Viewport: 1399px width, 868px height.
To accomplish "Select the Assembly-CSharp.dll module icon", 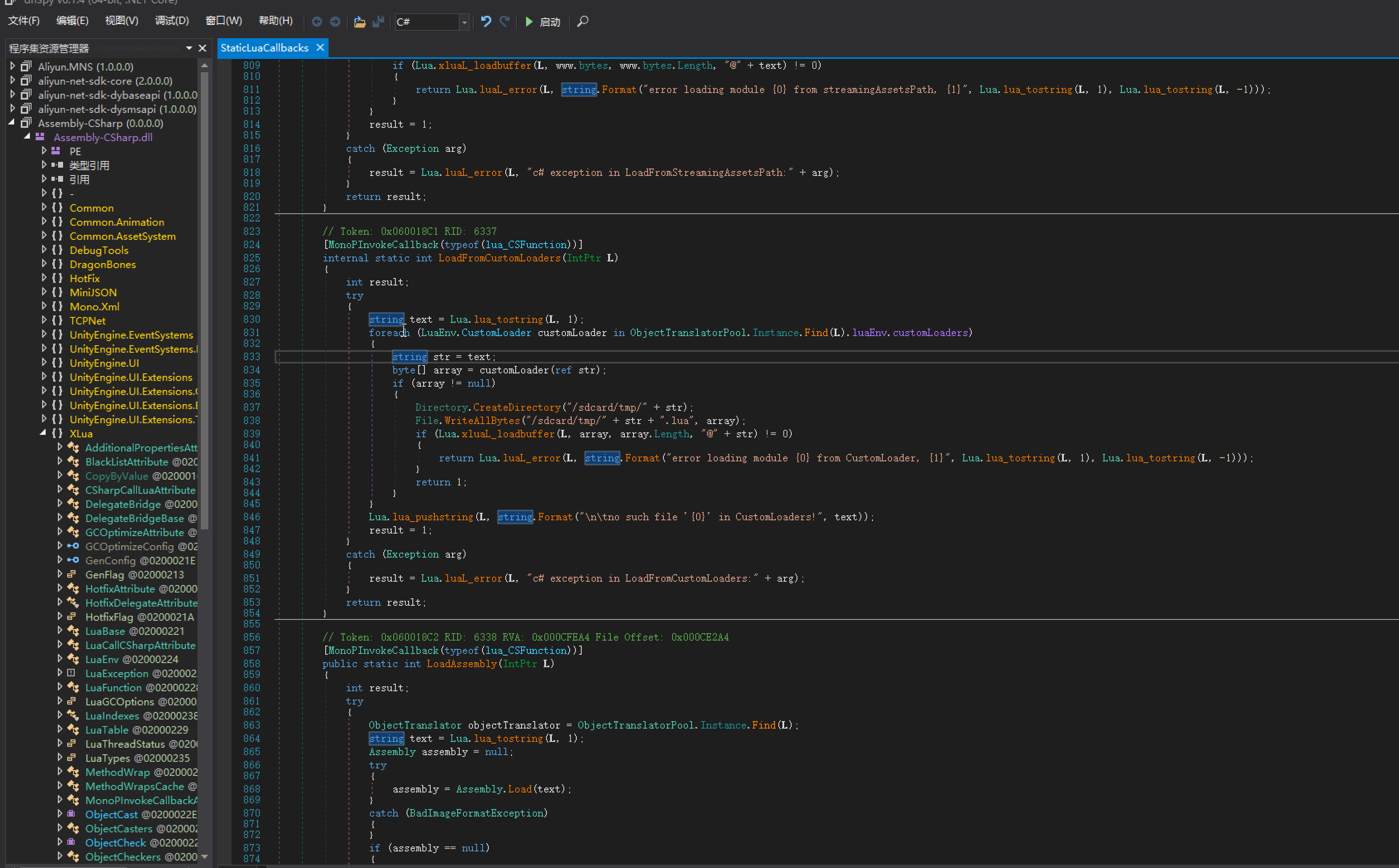I will point(39,137).
